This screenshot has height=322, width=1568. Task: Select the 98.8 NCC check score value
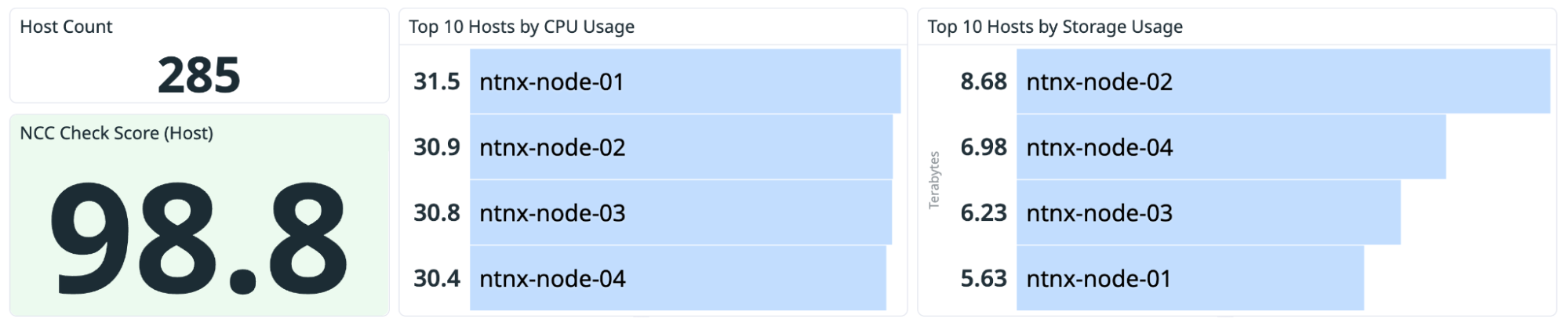(199, 240)
